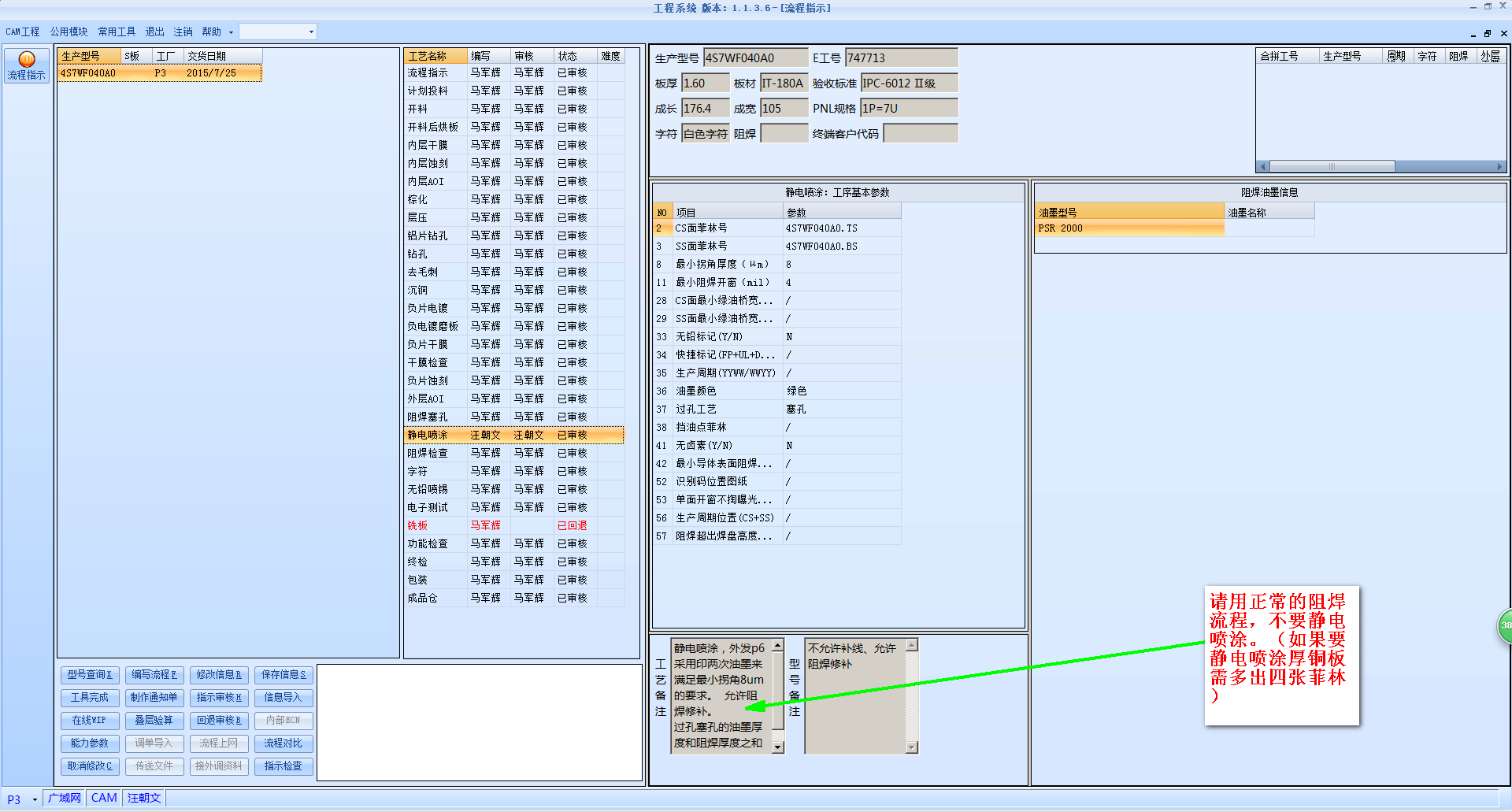Image resolution: width=1512 pixels, height=812 pixels.
Task: Open the 公用模块 menu
Action: click(x=69, y=32)
